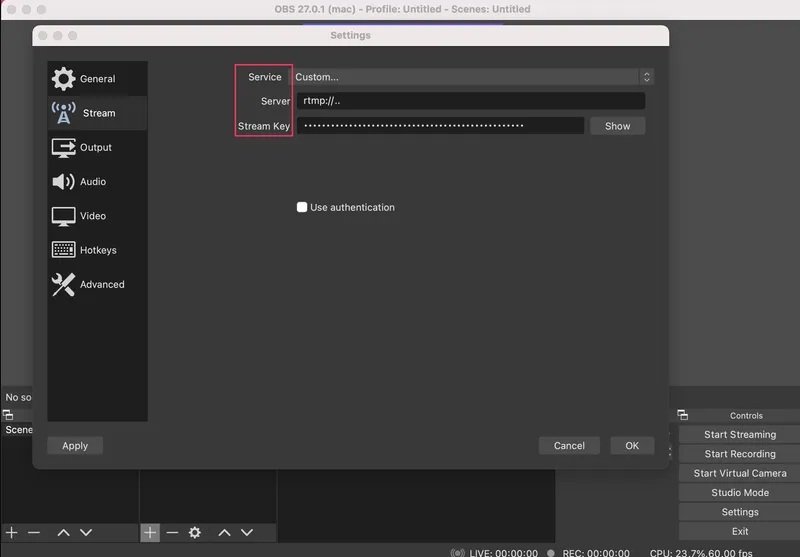Go to Output settings

[x=97, y=147]
